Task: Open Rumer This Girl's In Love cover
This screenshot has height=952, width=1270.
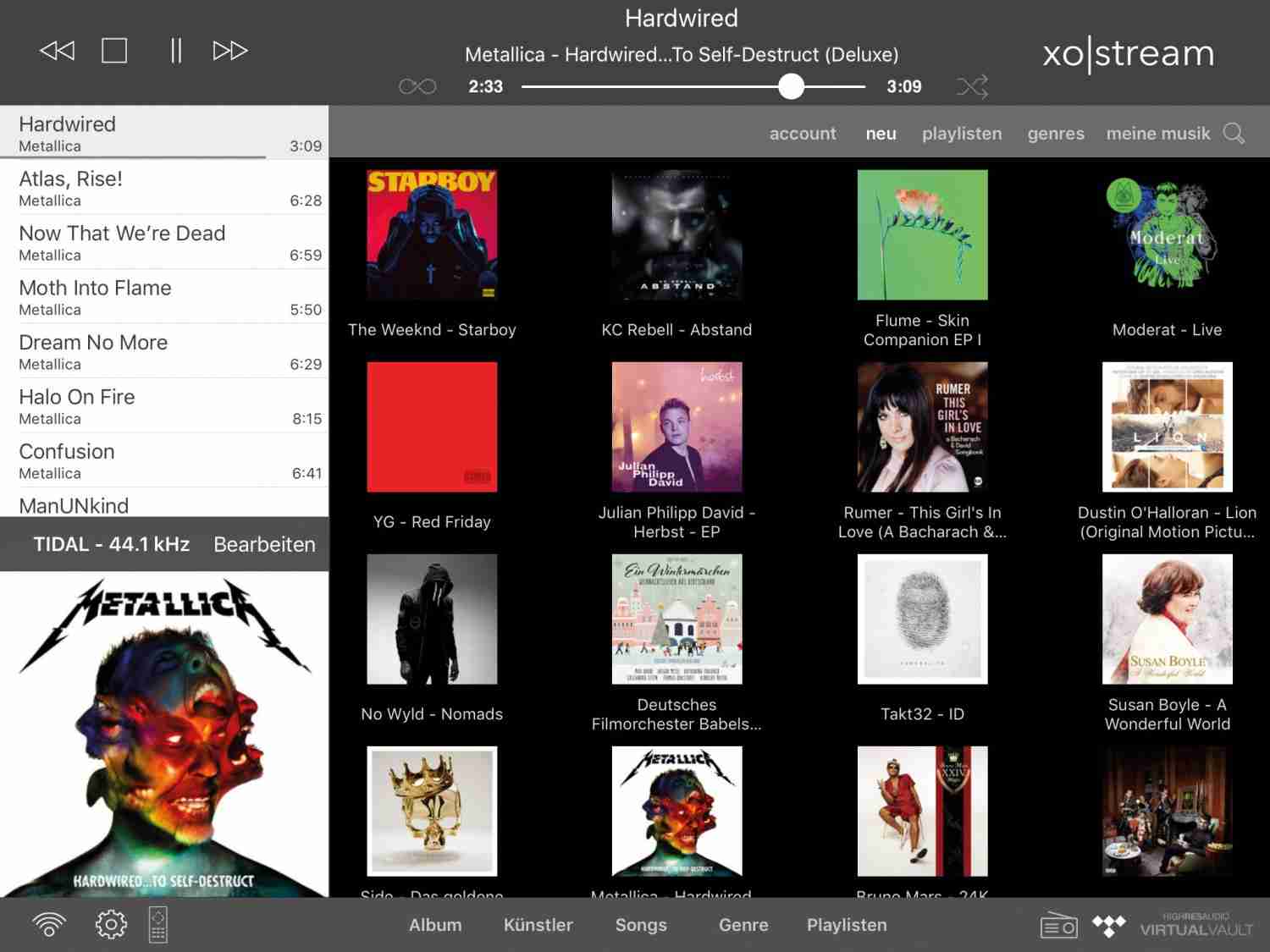Action: pos(922,426)
